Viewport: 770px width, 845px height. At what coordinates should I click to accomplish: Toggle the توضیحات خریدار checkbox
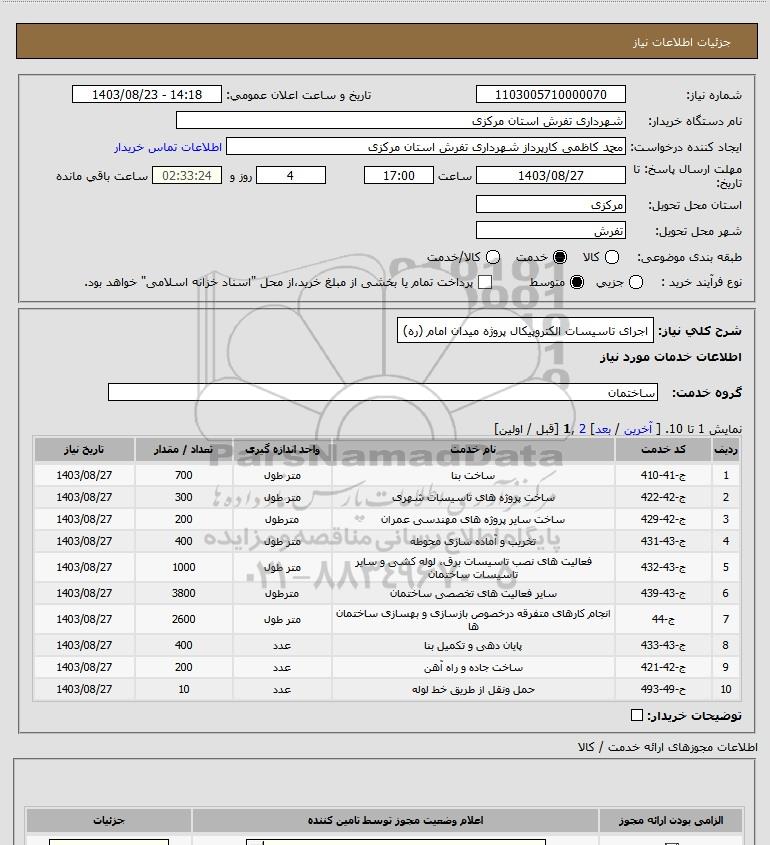pyautogui.click(x=637, y=715)
